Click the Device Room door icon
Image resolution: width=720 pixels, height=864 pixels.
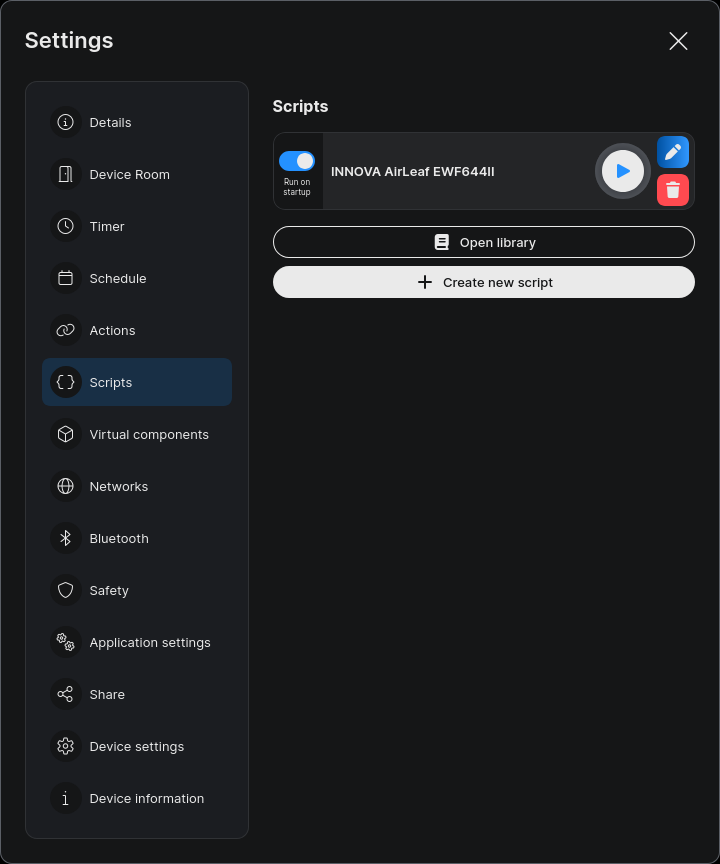(66, 174)
